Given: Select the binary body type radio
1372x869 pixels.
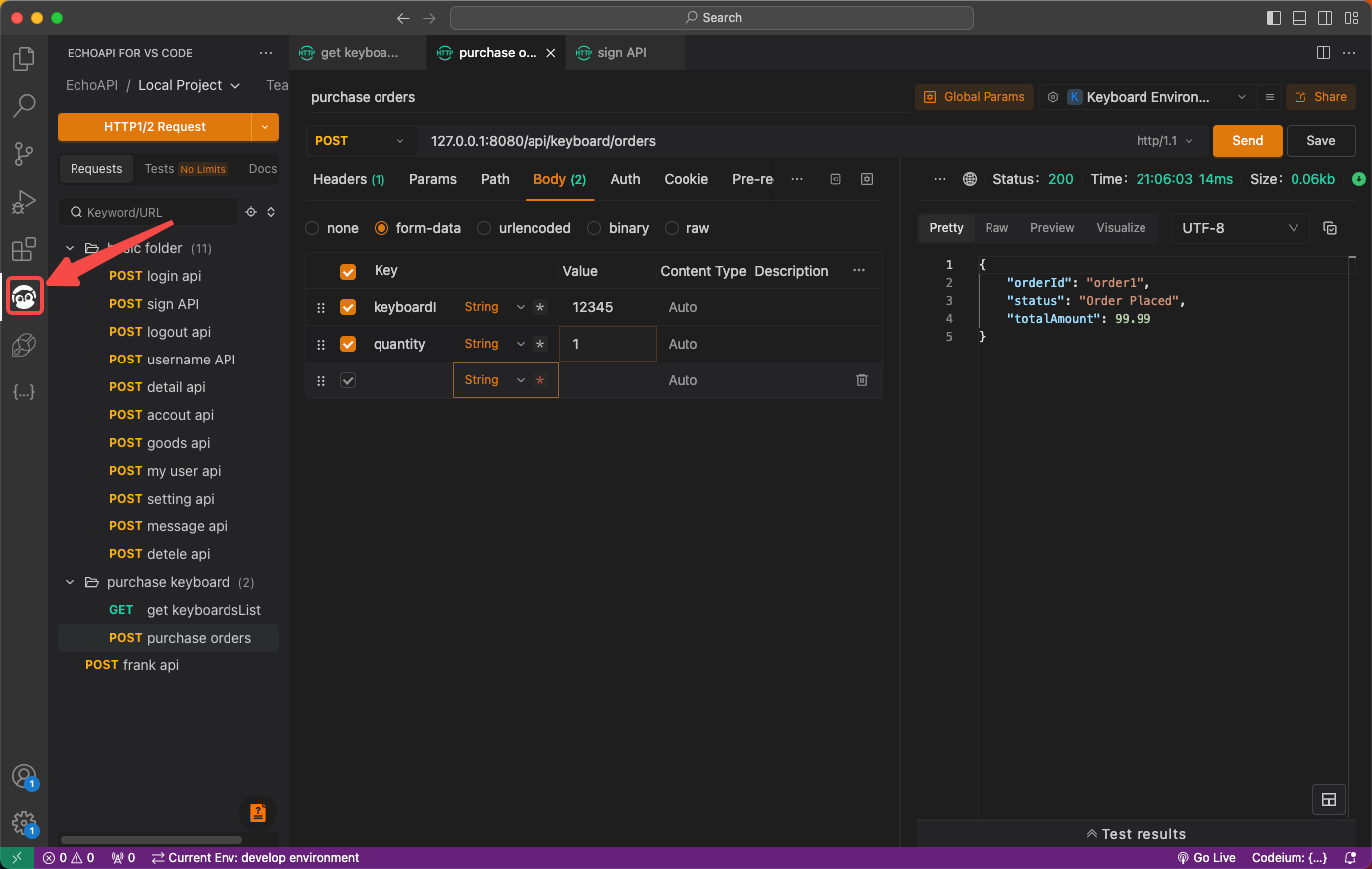Looking at the screenshot, I should point(594,228).
